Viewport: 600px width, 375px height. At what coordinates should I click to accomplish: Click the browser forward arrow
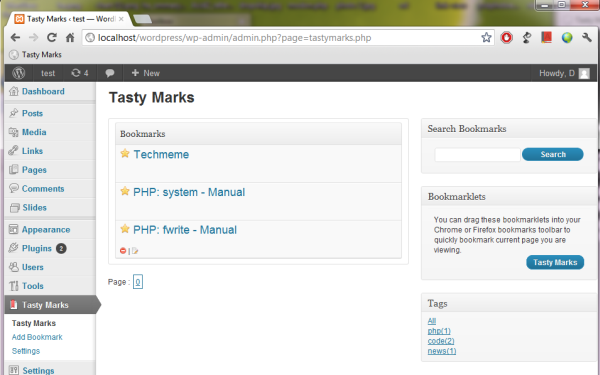34,38
